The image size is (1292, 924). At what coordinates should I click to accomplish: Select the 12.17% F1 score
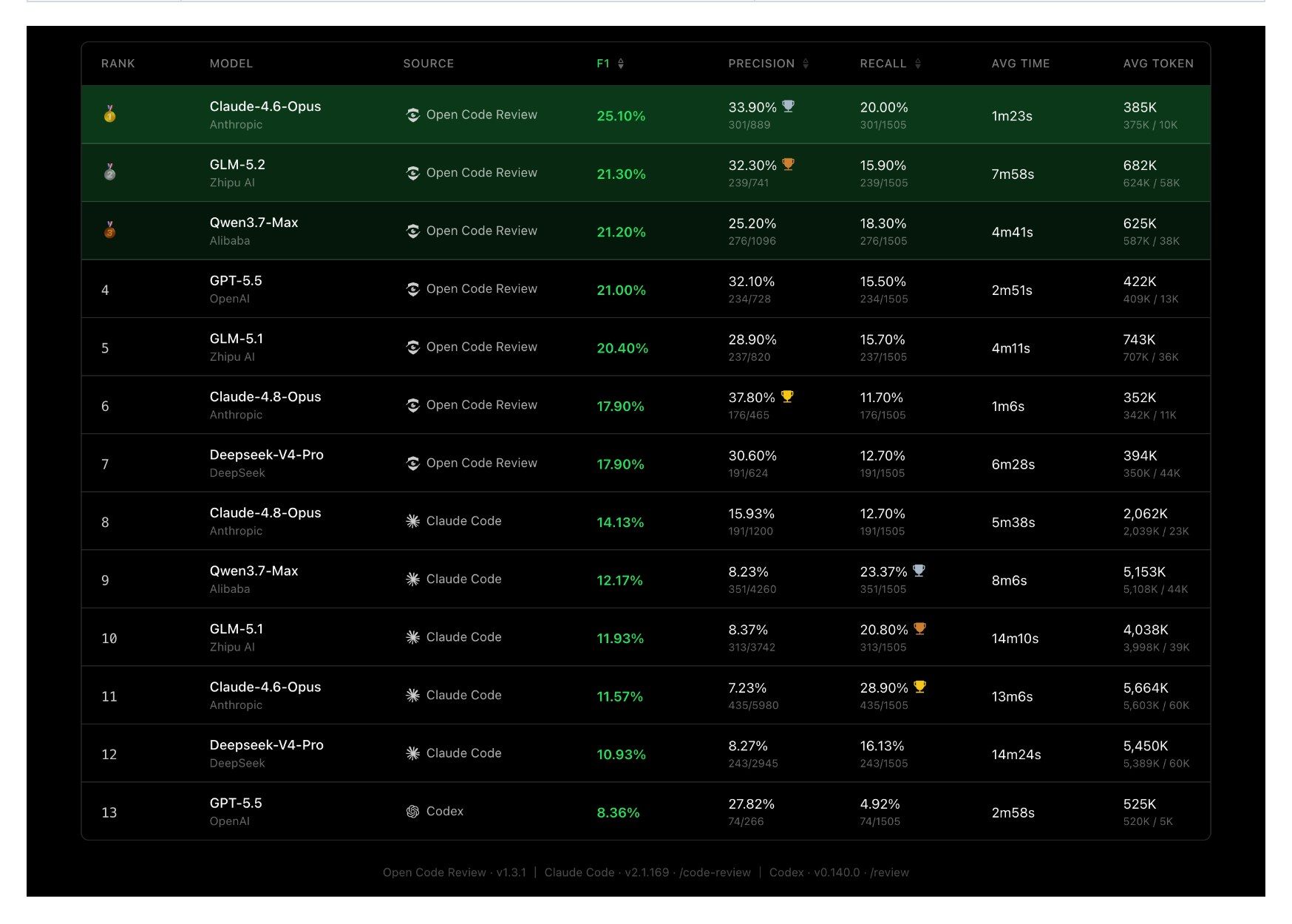[x=619, y=581]
